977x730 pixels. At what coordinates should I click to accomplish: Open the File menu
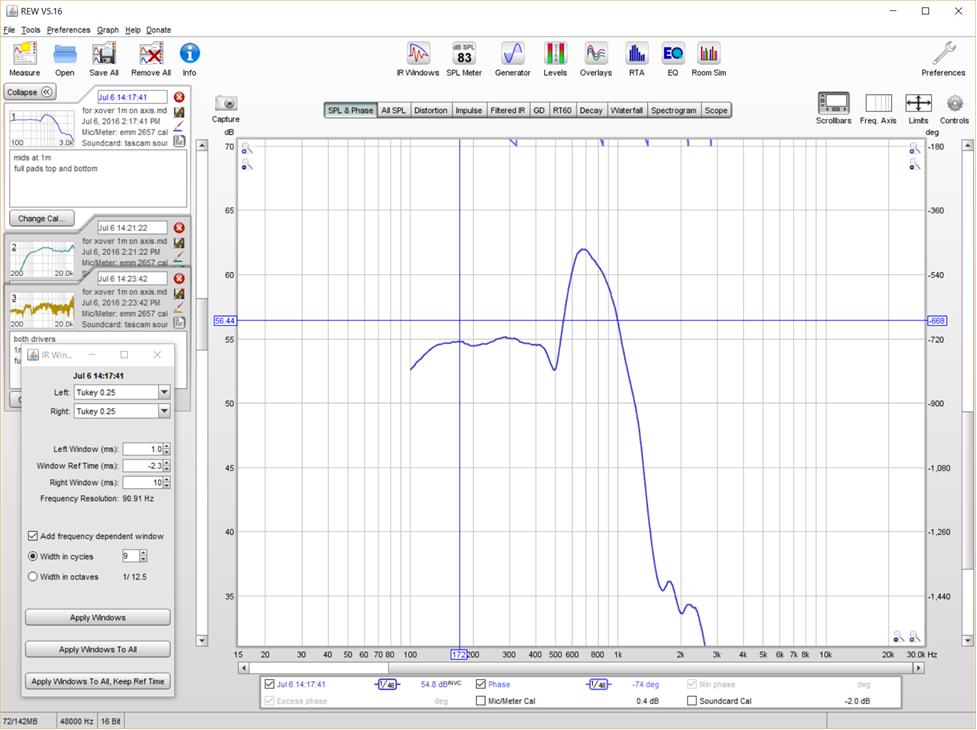9,30
